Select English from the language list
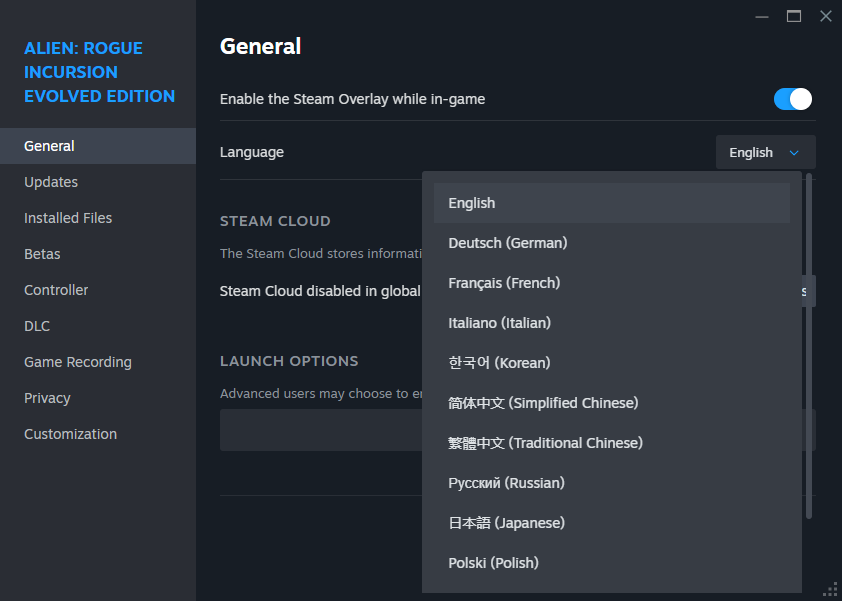The image size is (842, 601). 611,203
